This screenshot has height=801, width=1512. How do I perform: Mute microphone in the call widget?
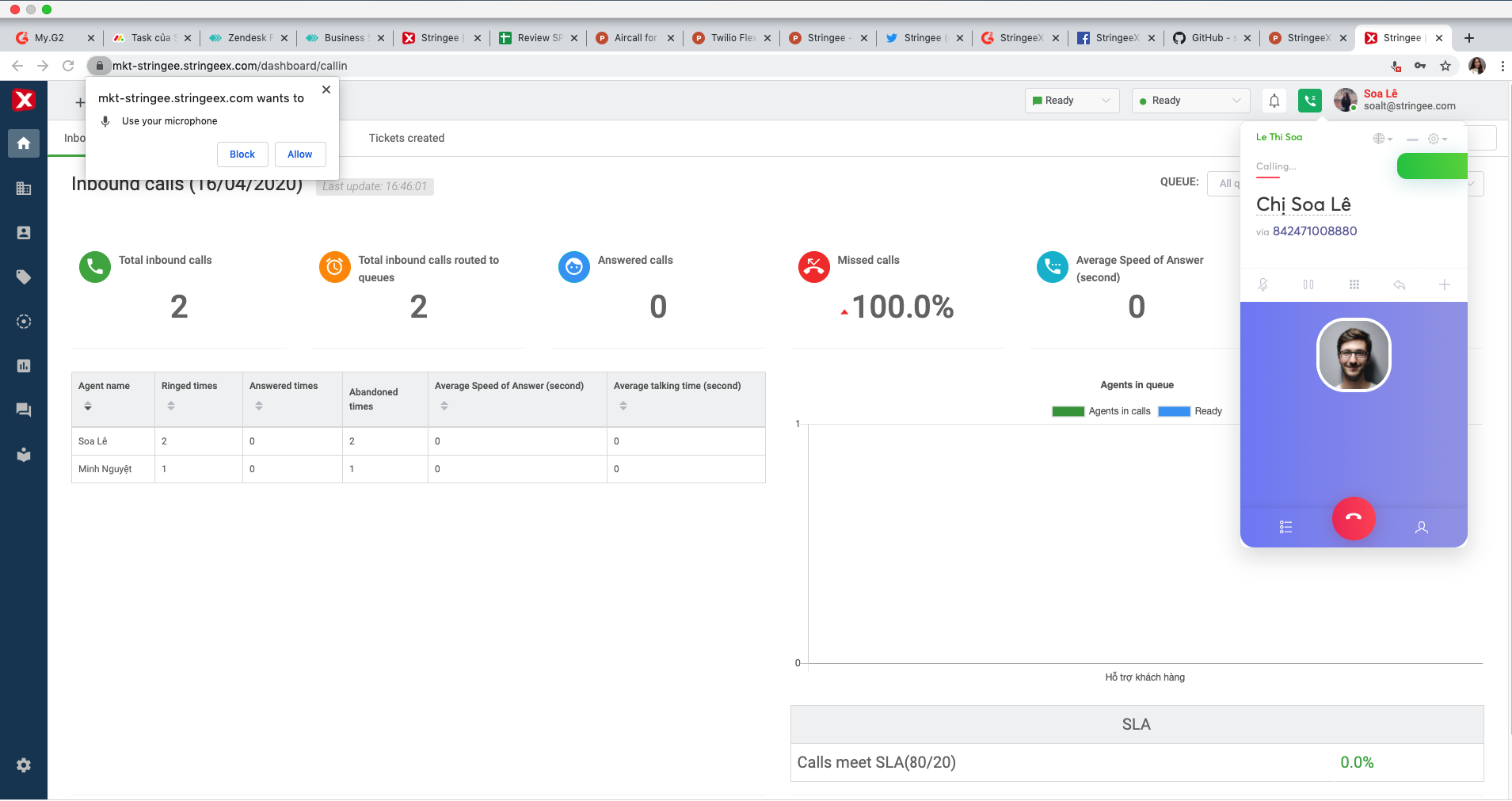click(1263, 284)
